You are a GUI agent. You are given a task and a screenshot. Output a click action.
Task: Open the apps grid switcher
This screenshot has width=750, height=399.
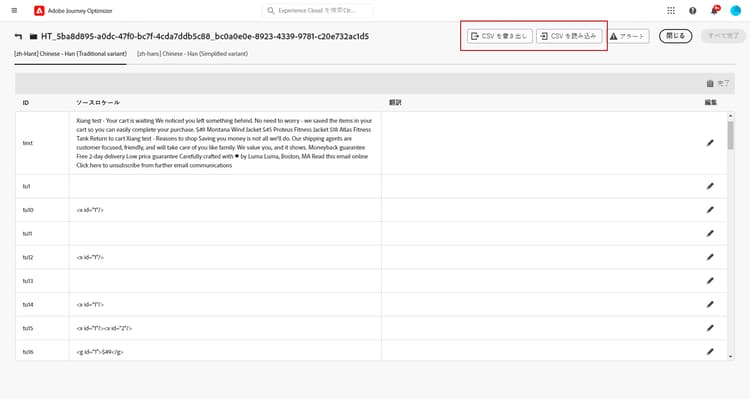671,11
